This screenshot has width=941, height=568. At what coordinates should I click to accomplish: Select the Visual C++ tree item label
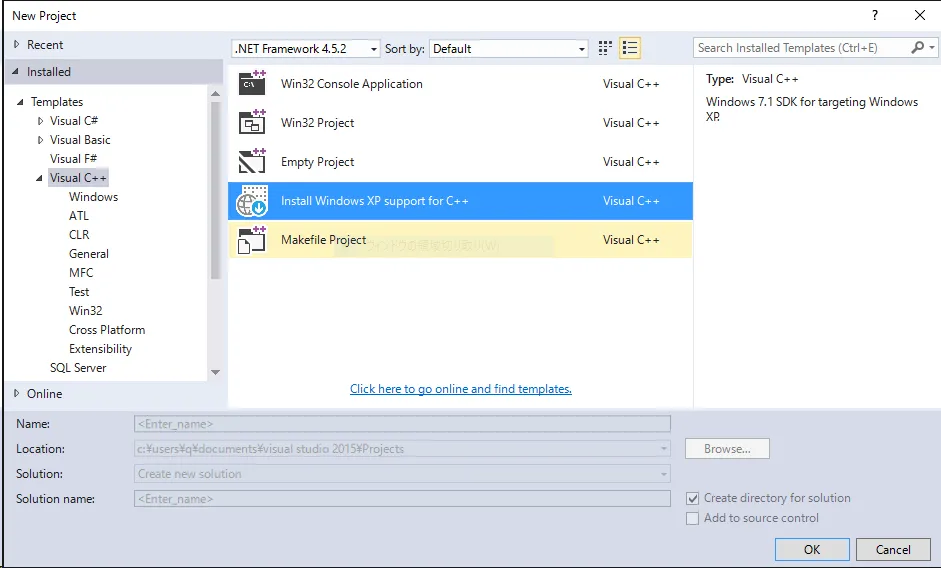point(78,178)
